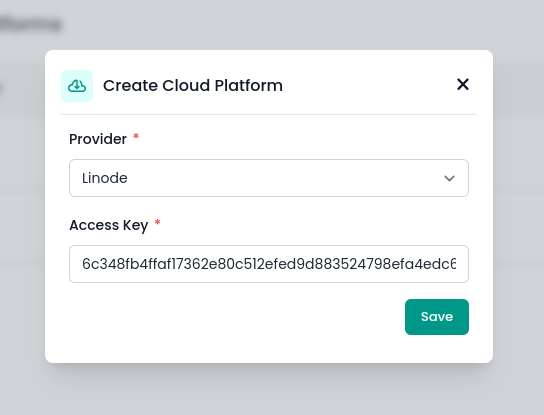
Task: Click the X icon beside the title
Action: click(x=463, y=84)
